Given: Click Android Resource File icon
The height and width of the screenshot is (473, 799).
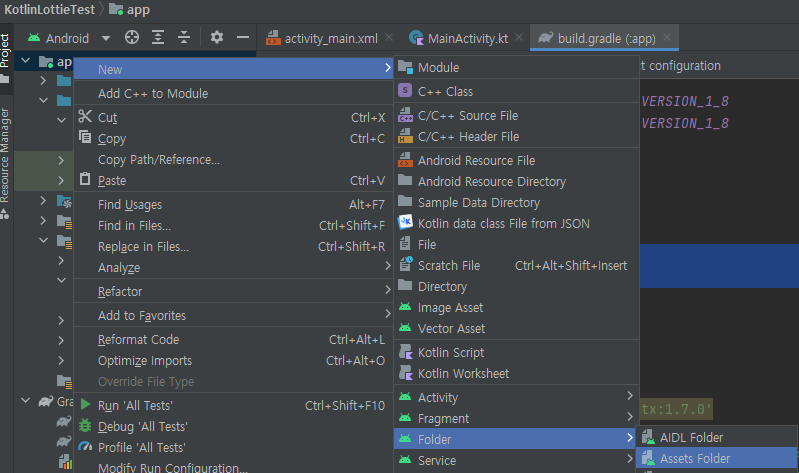Looking at the screenshot, I should point(405,160).
